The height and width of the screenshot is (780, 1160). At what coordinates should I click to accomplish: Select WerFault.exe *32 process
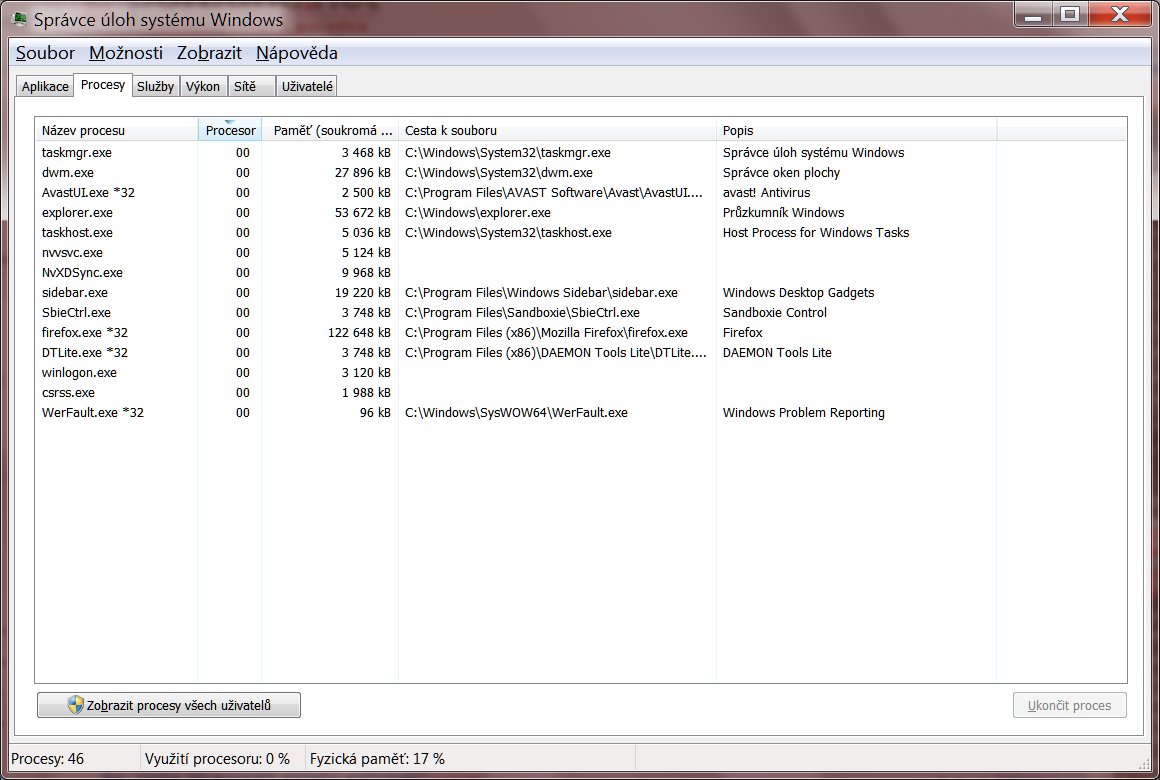(x=581, y=412)
